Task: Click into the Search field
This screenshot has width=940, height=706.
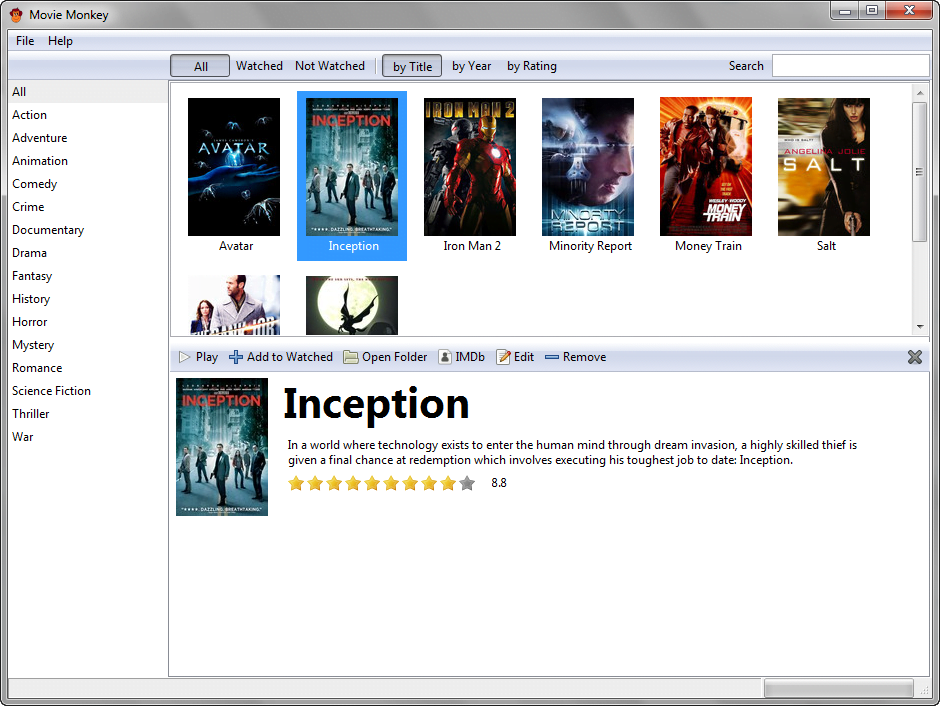Action: click(851, 66)
